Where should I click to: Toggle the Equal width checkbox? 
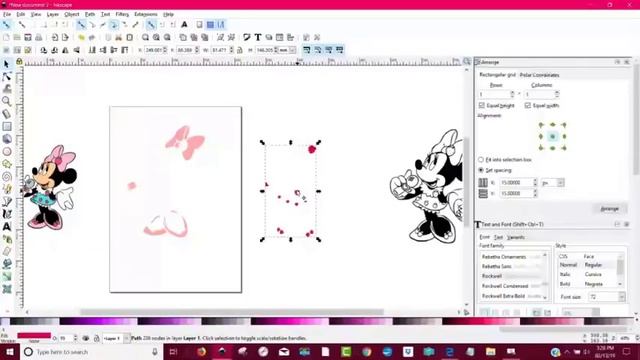click(x=527, y=106)
